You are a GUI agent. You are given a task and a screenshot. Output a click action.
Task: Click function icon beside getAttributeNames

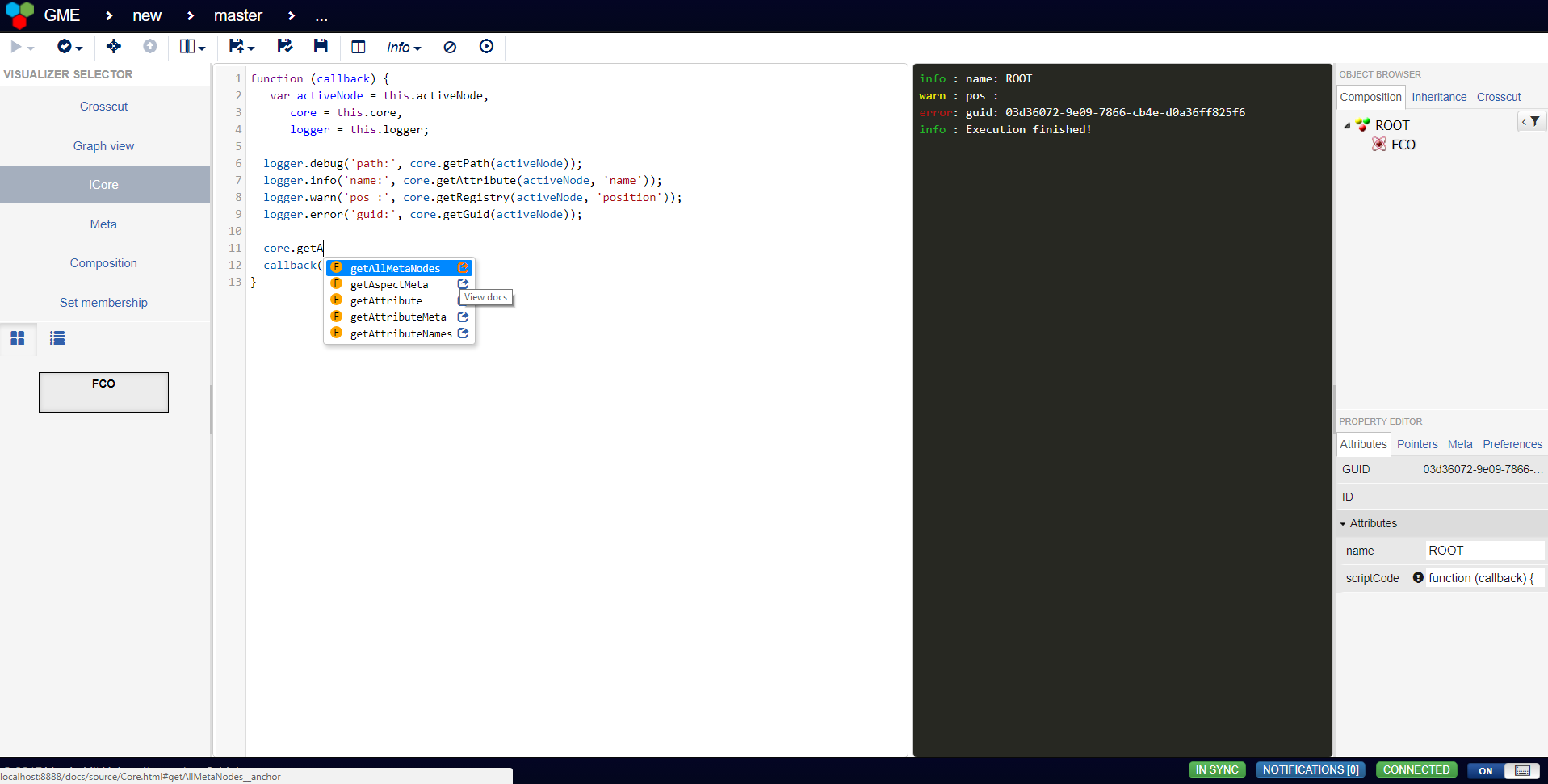pyautogui.click(x=337, y=333)
